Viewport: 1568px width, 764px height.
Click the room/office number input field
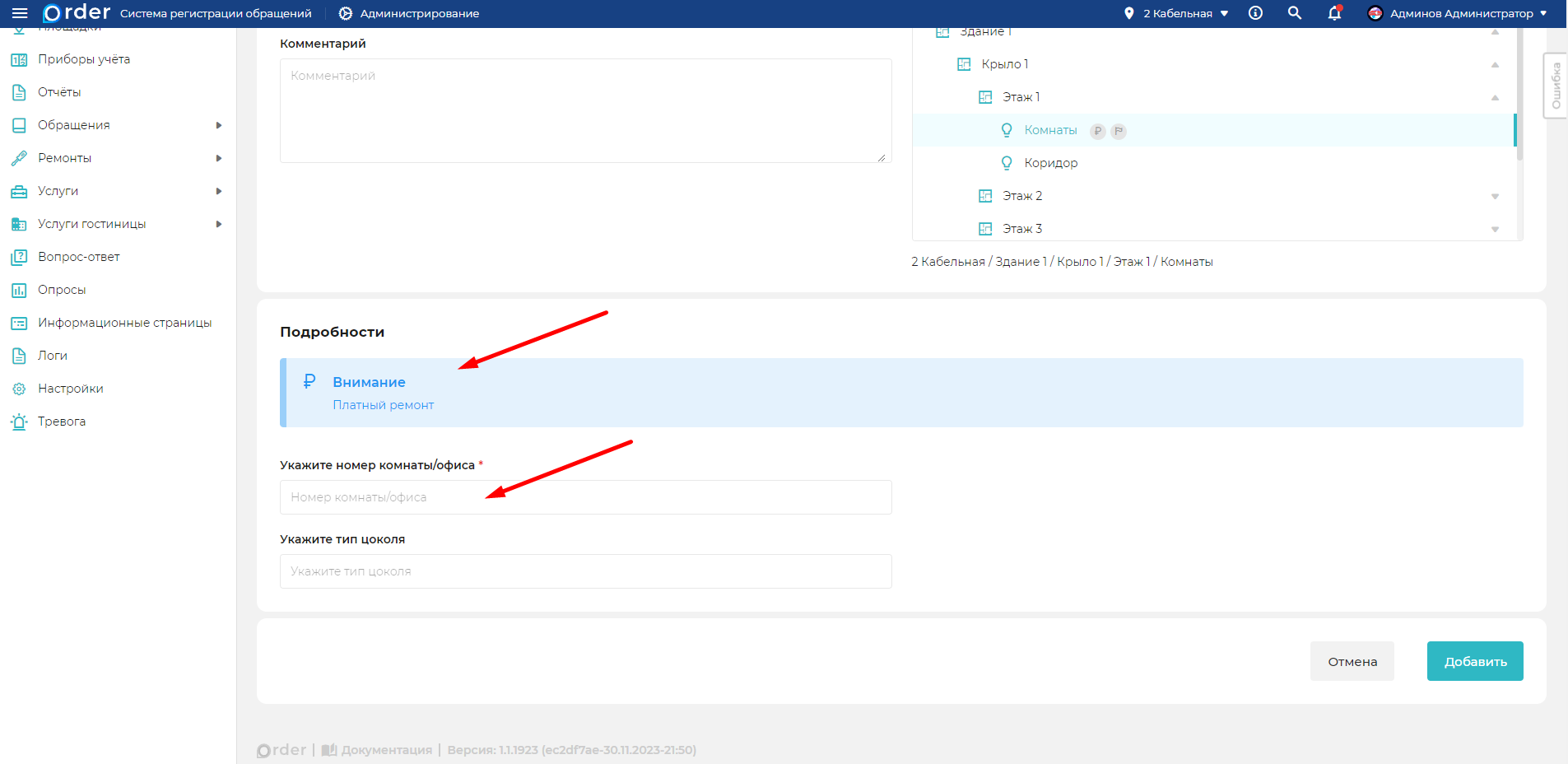(x=585, y=497)
